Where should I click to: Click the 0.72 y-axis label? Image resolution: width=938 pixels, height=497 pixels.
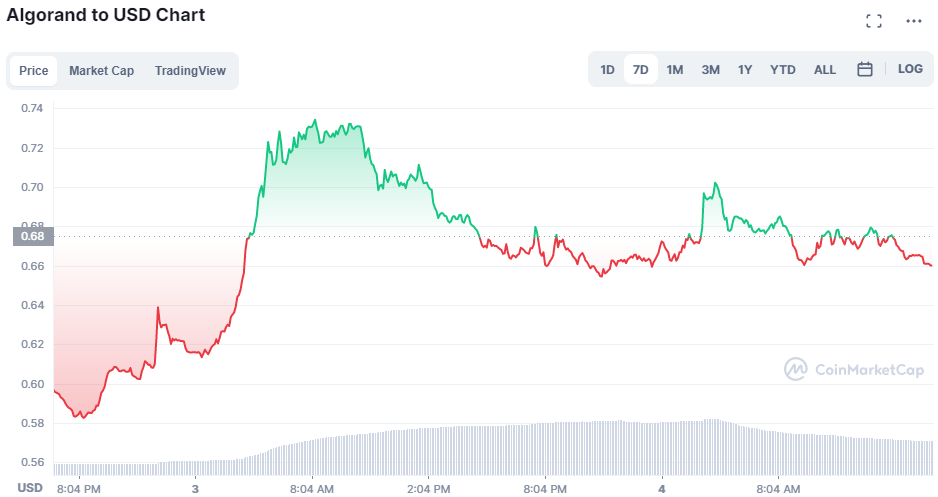(32, 148)
